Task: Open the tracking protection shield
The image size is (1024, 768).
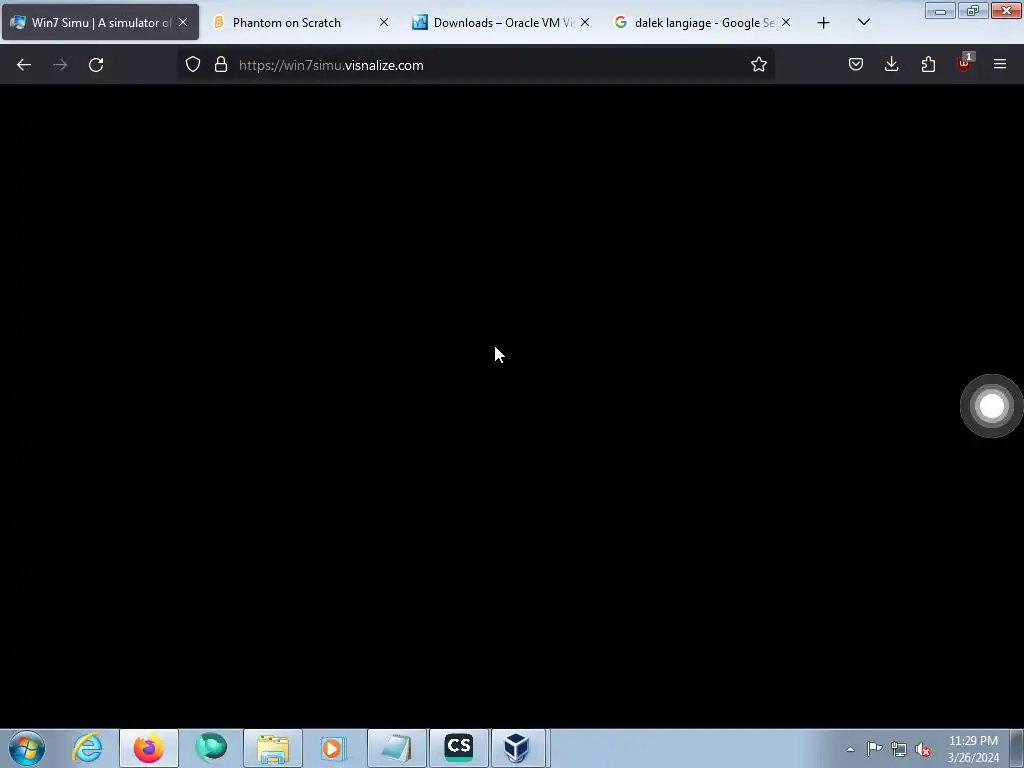Action: coord(193,65)
